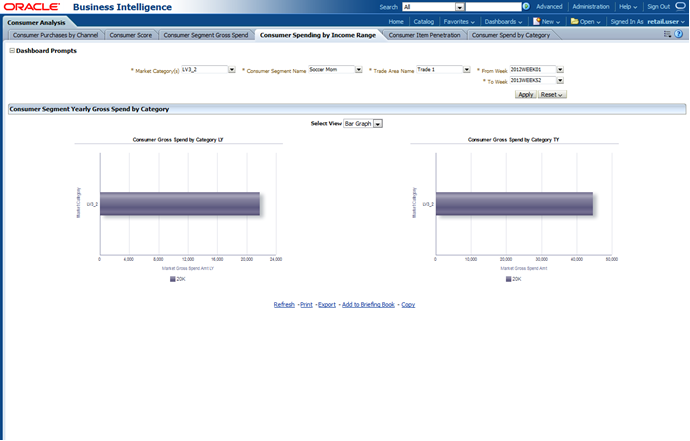Switch to Consumer Score tab
Viewport: 690px width, 441px height.
(x=131, y=35)
